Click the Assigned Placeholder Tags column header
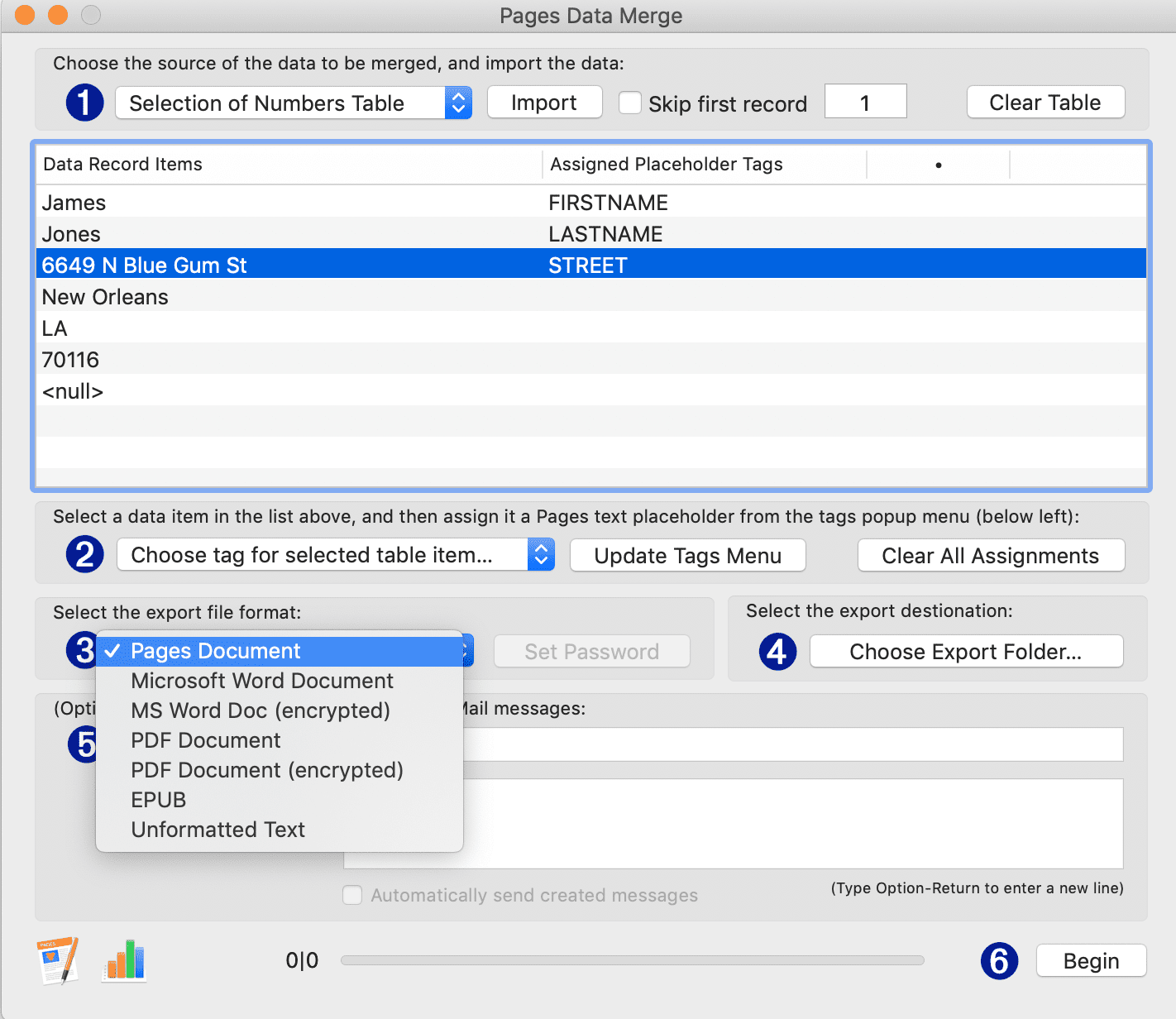 (705, 165)
